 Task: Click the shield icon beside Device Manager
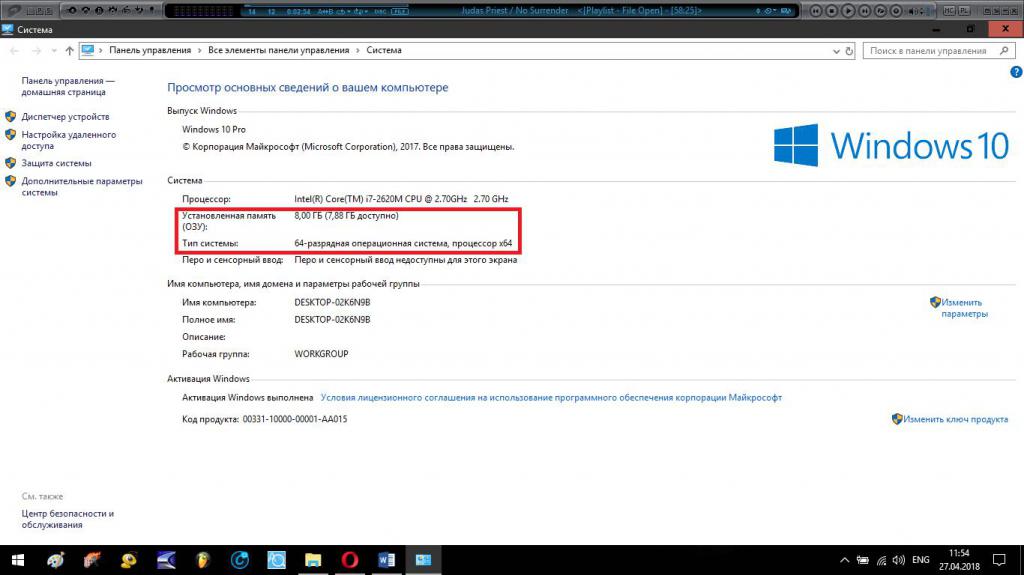tap(10, 117)
